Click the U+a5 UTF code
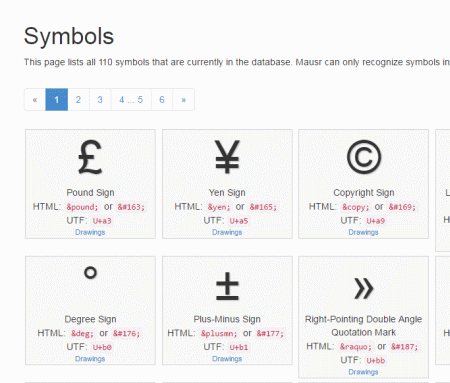 coord(239,221)
